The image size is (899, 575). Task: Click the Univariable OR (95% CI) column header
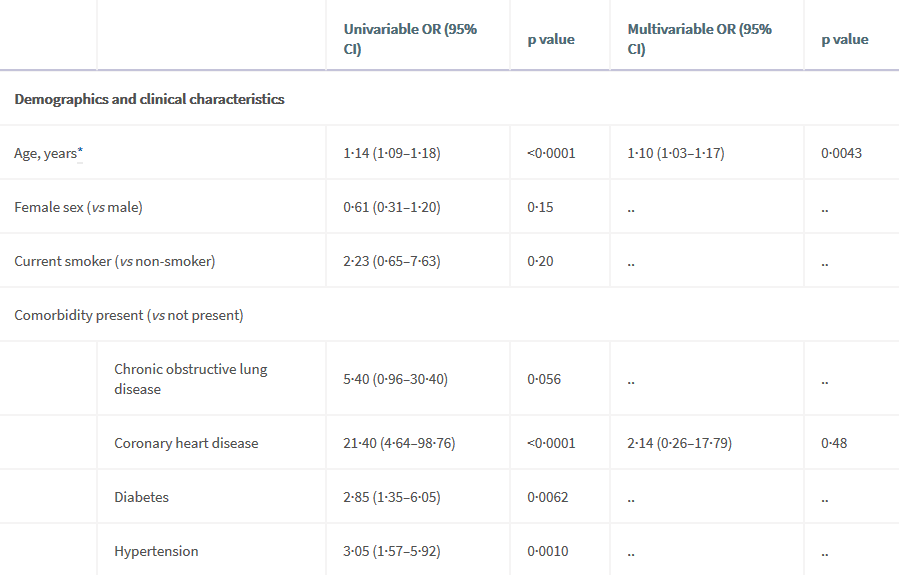410,39
